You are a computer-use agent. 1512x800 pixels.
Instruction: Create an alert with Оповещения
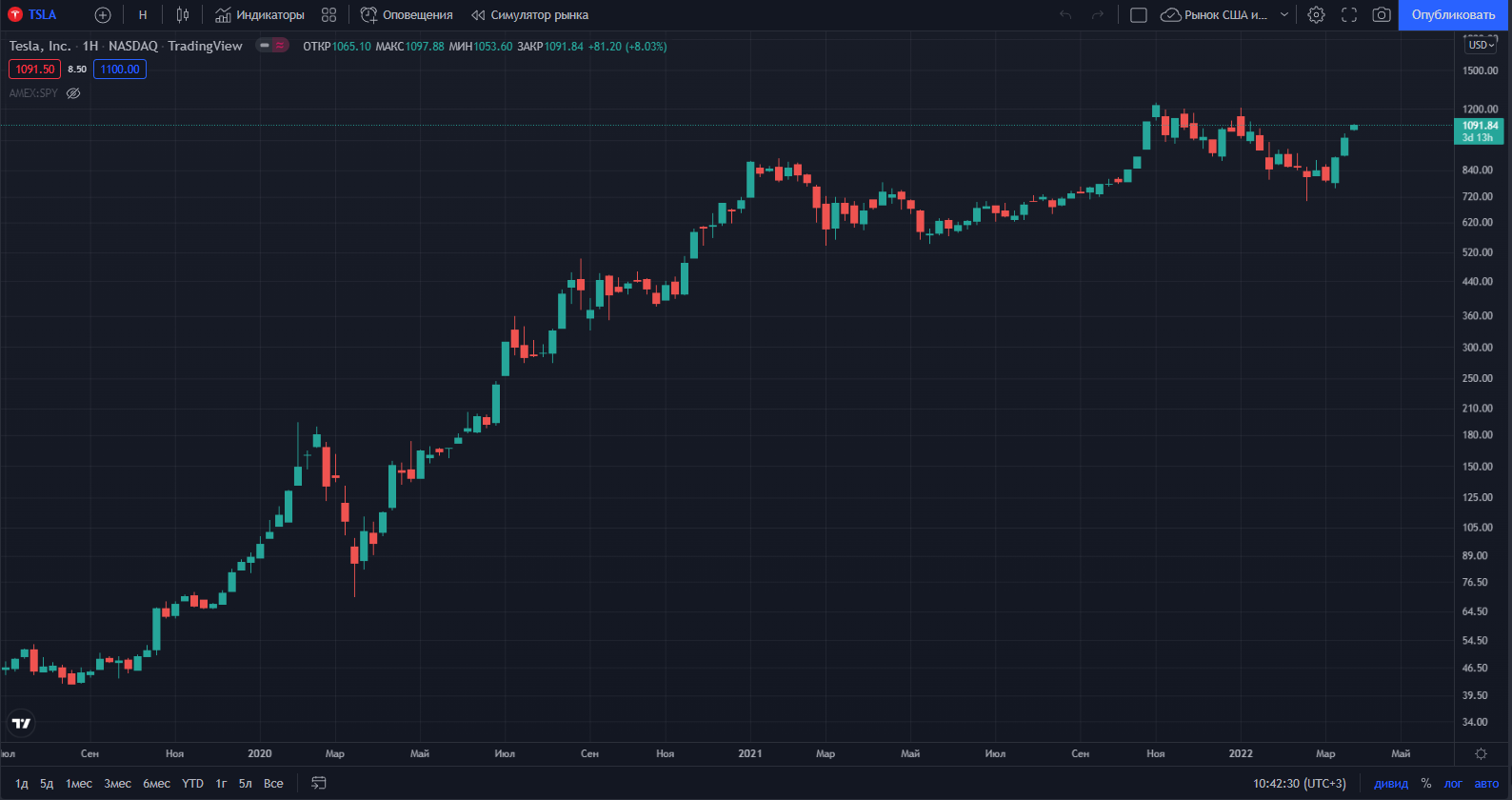407,15
